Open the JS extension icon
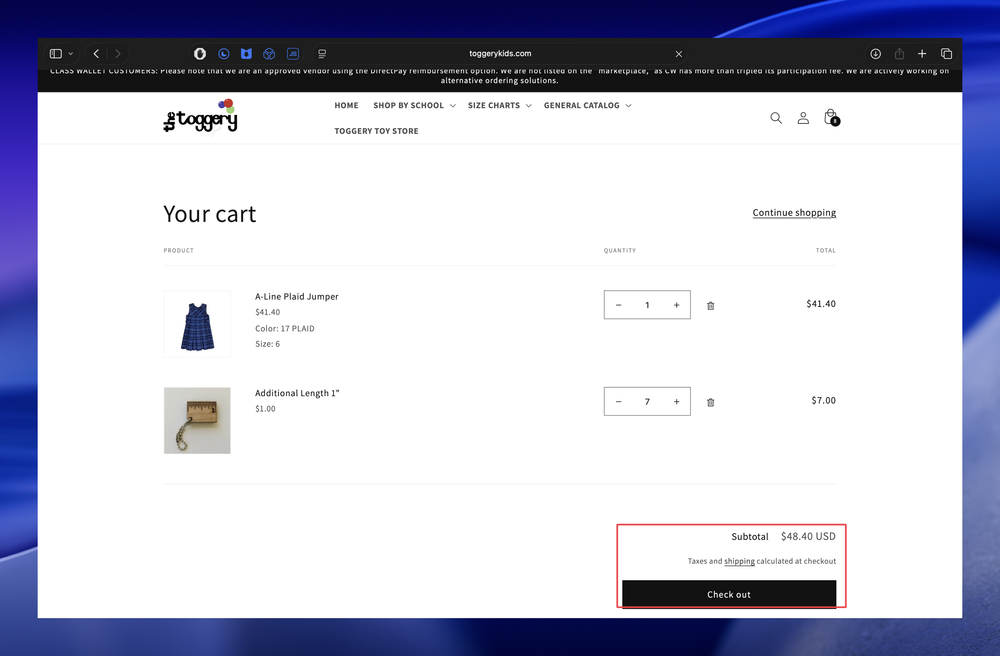This screenshot has height=656, width=1000. point(293,54)
